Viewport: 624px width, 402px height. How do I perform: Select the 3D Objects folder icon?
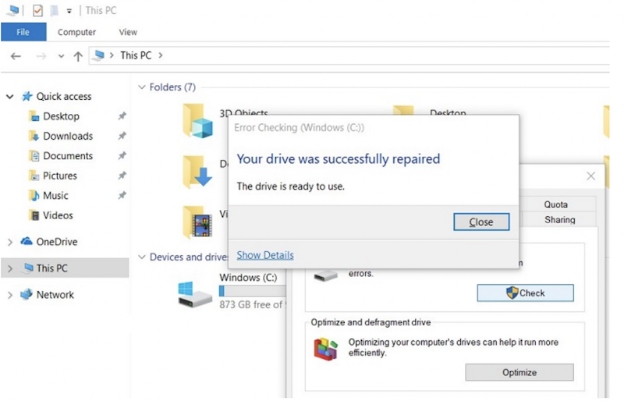tap(198, 121)
